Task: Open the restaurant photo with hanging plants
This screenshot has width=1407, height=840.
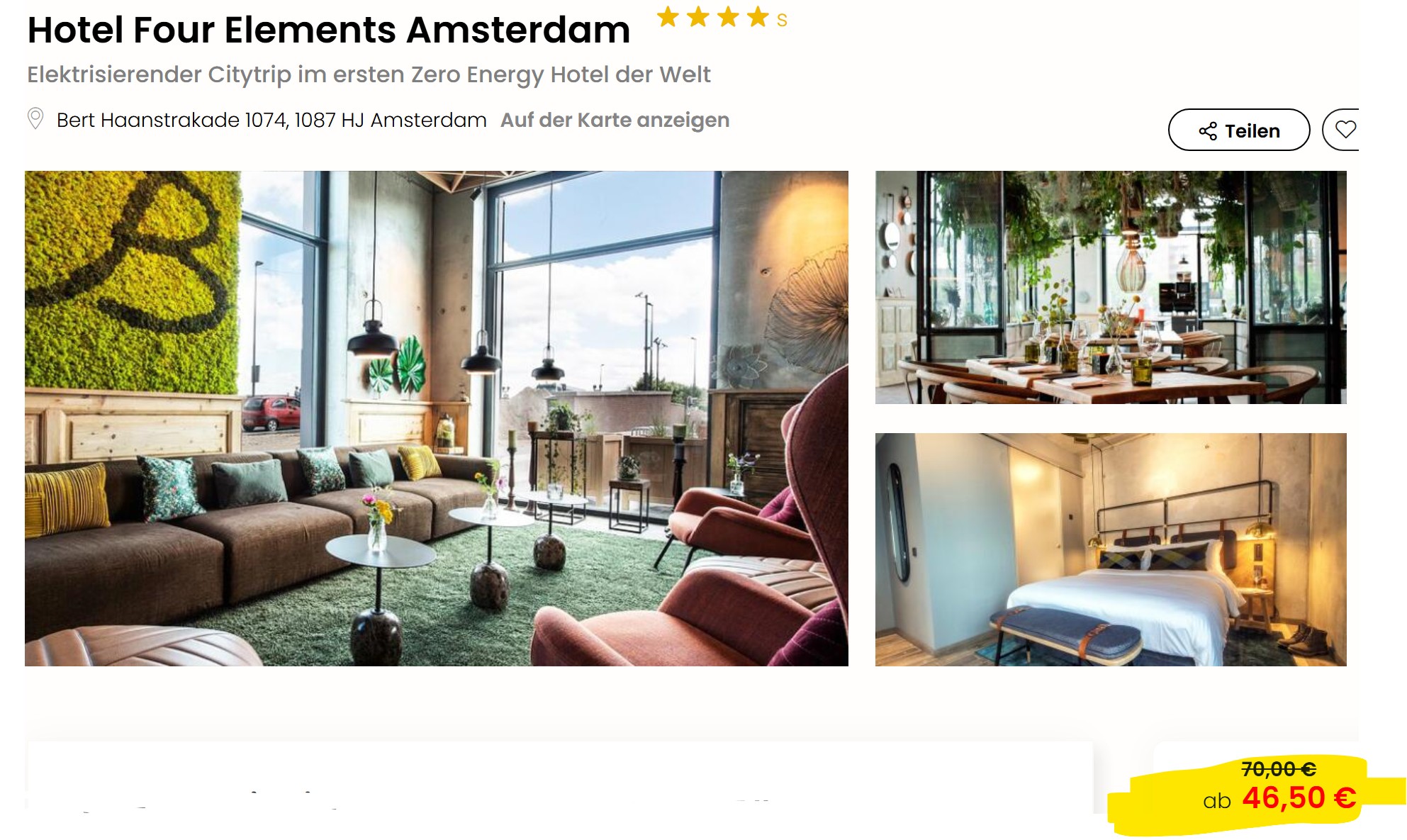Action: click(x=1111, y=287)
